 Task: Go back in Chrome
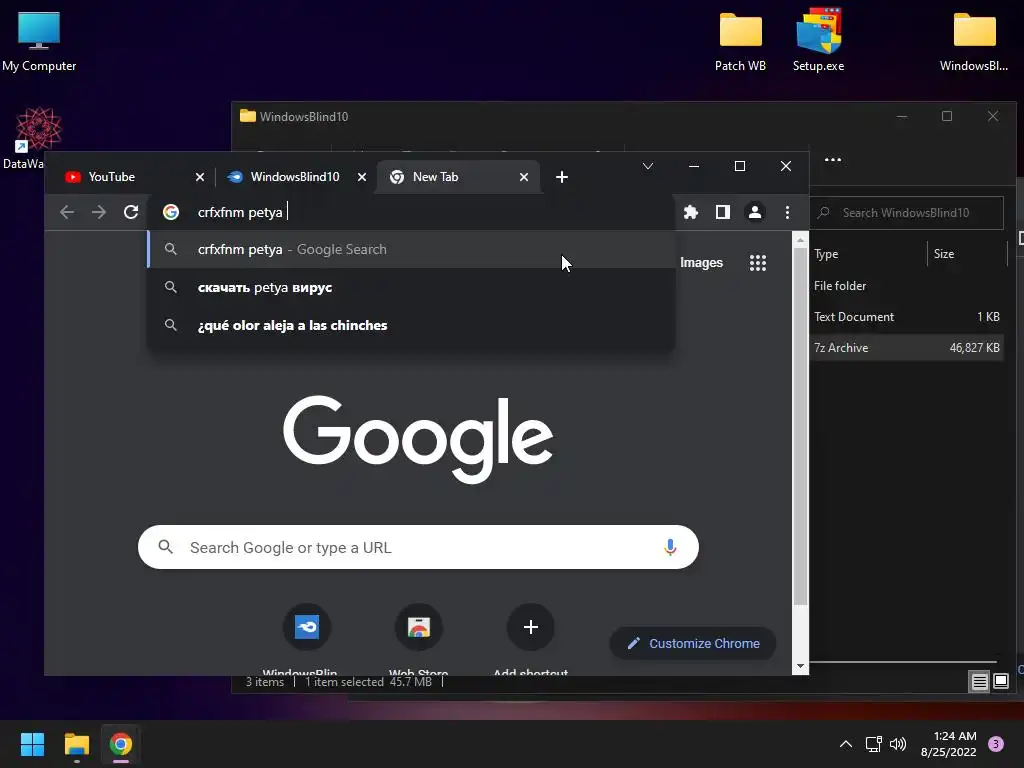(x=67, y=212)
